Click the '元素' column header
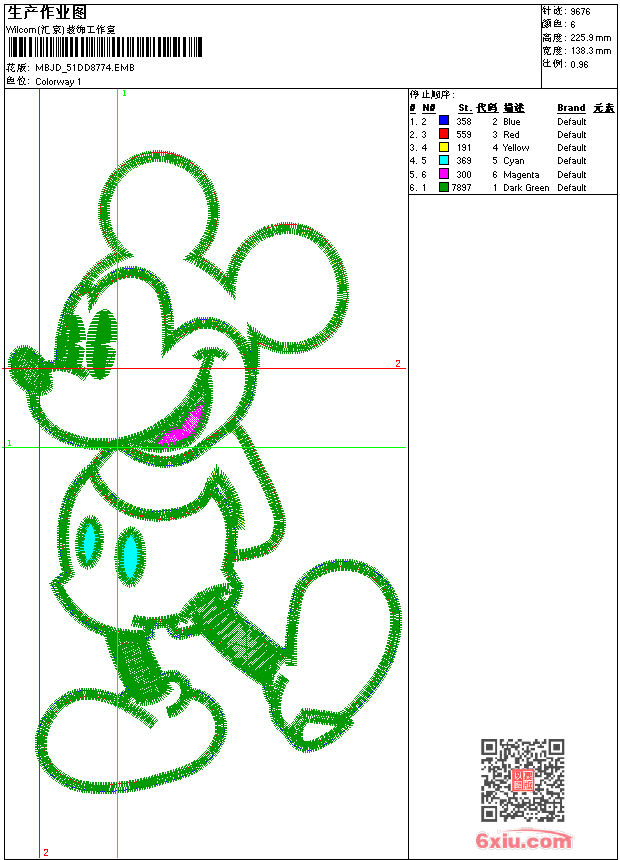Image resolution: width=620 pixels, height=860 pixels. coord(604,108)
